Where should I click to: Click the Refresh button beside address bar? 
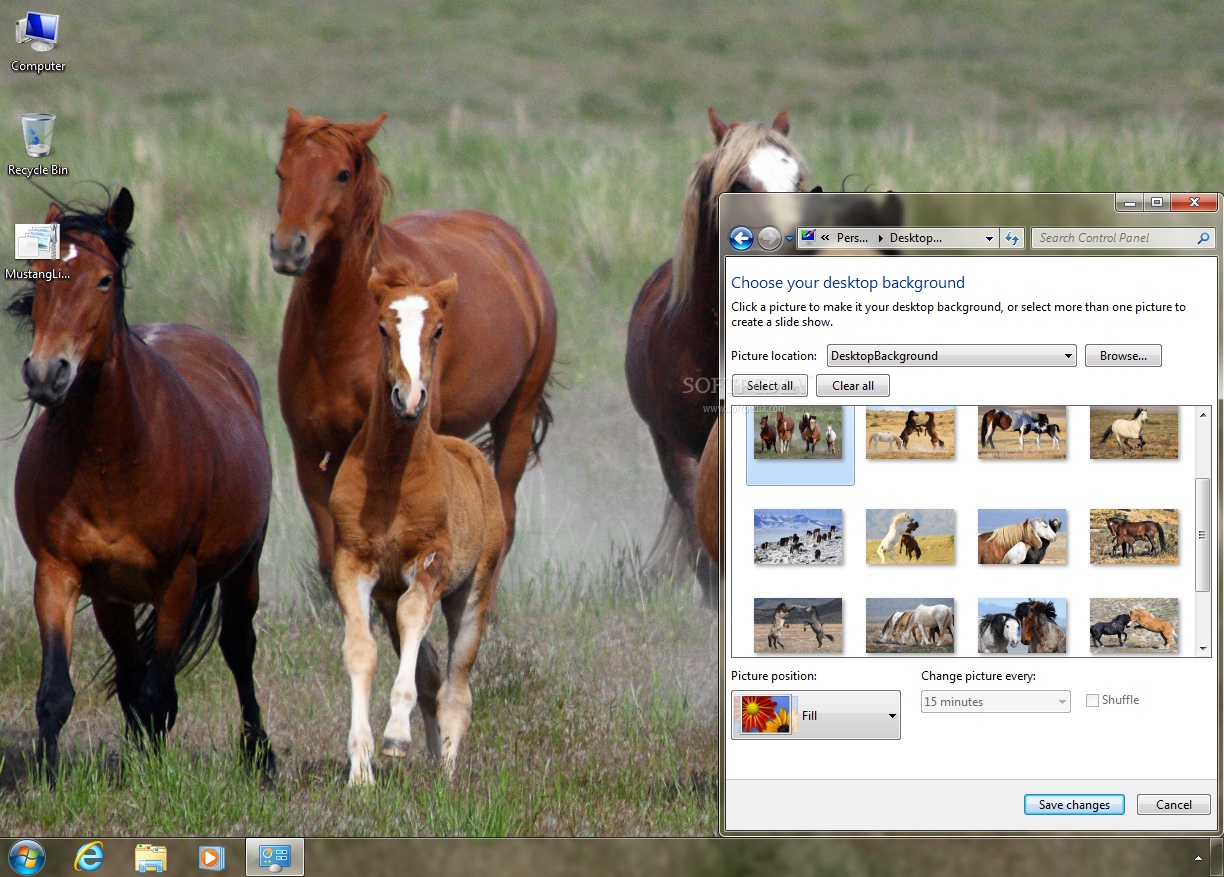point(1011,238)
